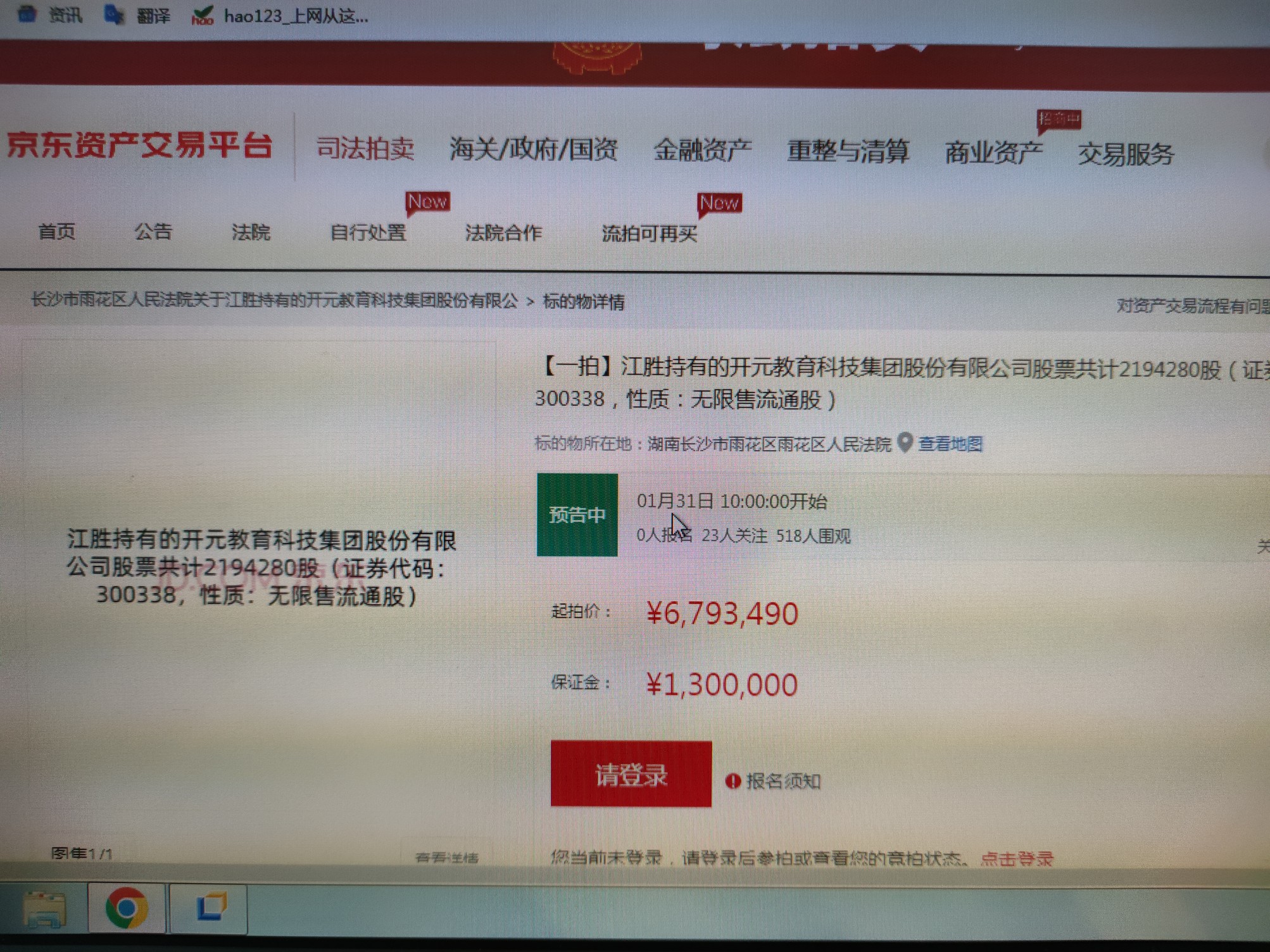This screenshot has width=1270, height=952.
Task: Switch to 金融资产 tab
Action: (x=702, y=150)
